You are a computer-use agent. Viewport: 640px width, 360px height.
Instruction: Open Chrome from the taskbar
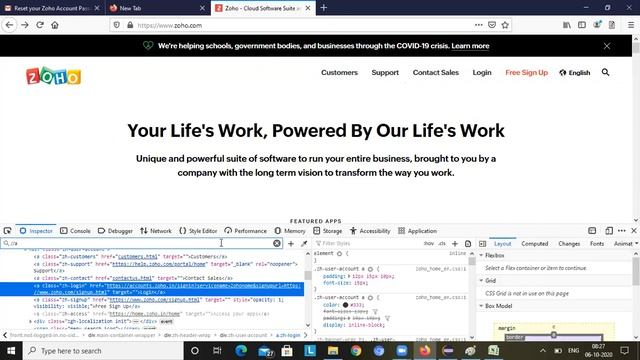pos(356,351)
